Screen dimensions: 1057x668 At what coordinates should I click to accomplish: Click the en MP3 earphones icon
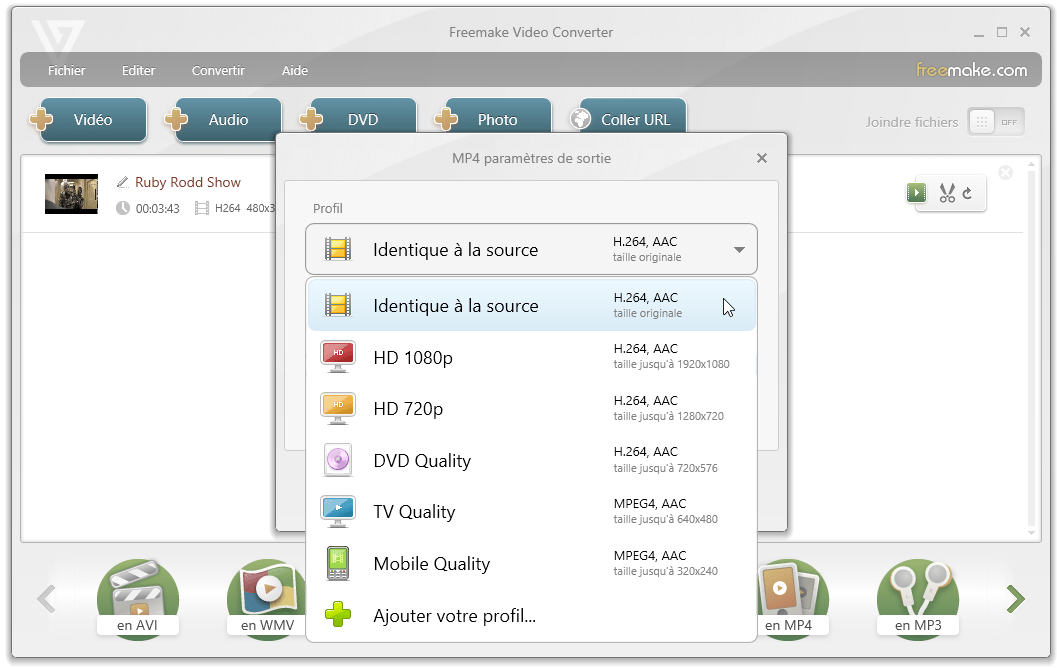pyautogui.click(x=917, y=599)
